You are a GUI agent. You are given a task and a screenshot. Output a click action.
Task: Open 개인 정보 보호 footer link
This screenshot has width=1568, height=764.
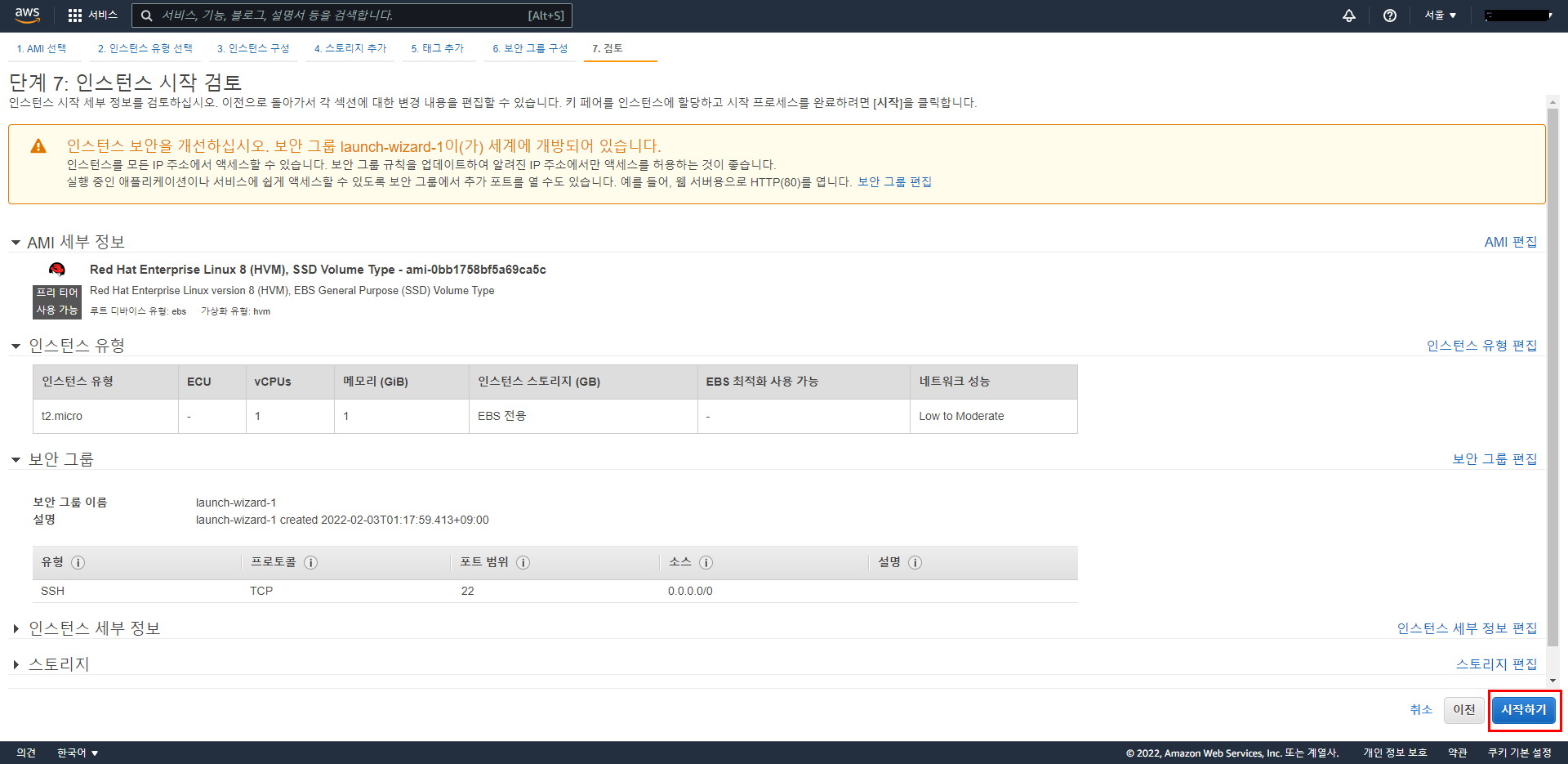(1395, 753)
